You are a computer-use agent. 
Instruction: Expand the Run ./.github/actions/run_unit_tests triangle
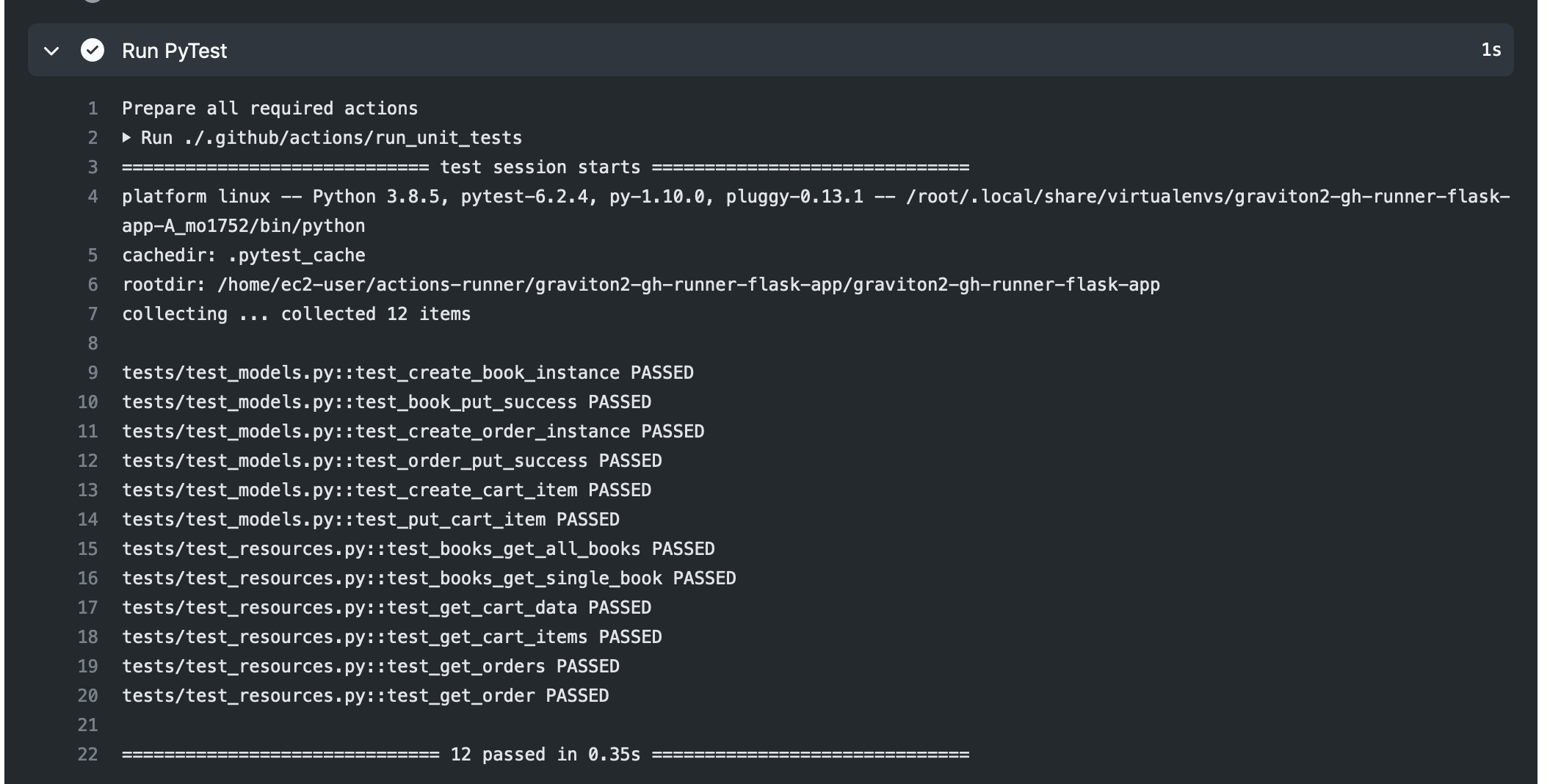(x=127, y=137)
